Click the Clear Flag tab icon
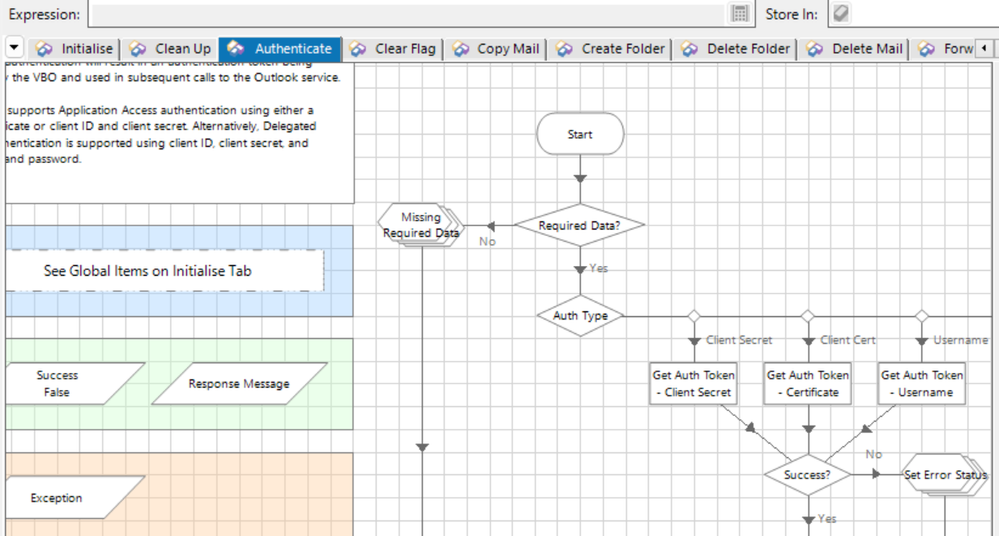Screen dimensions: 999x536 [x=357, y=49]
